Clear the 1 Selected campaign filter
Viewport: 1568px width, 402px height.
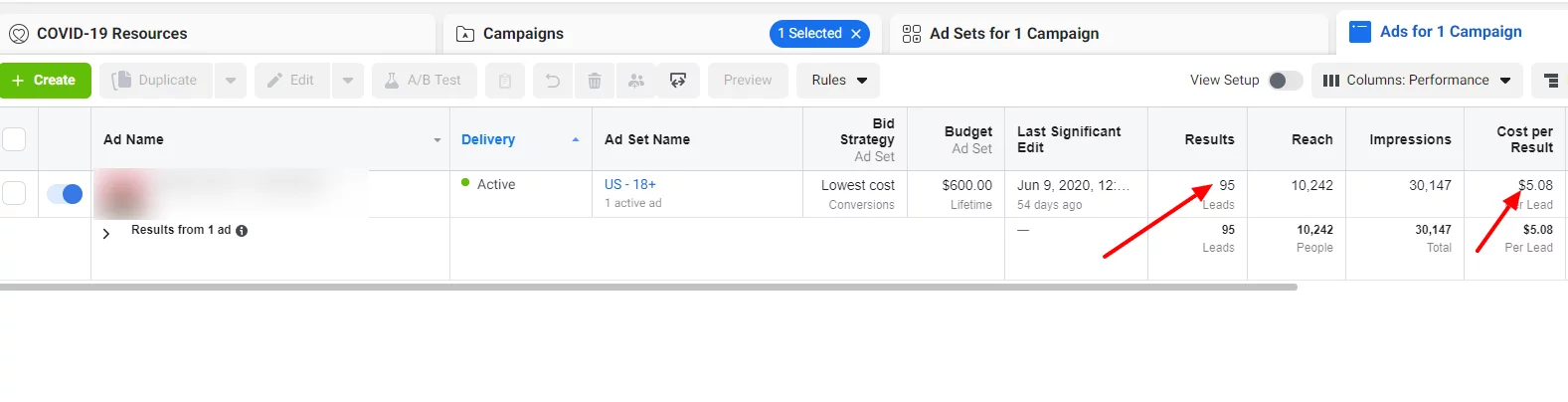tap(856, 34)
